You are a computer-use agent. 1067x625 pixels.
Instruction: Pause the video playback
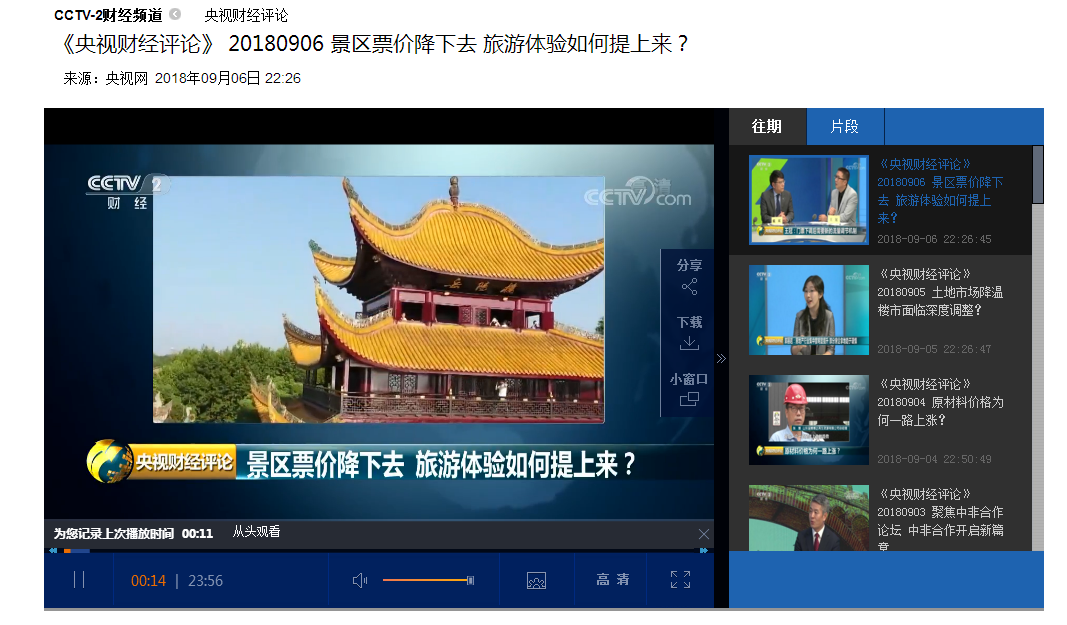[79, 580]
